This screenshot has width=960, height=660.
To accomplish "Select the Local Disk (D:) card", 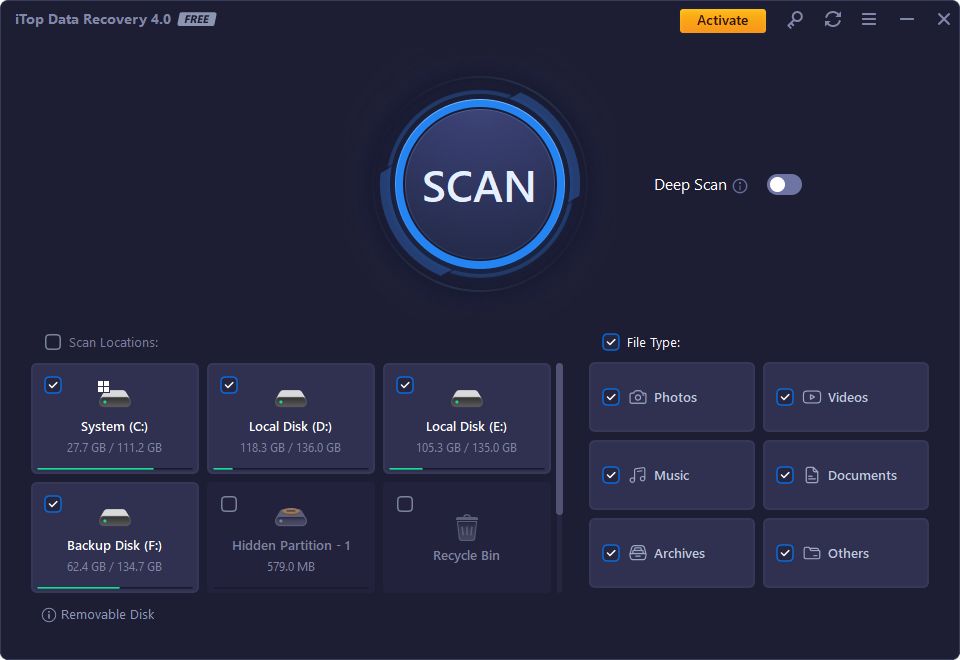I will (290, 418).
